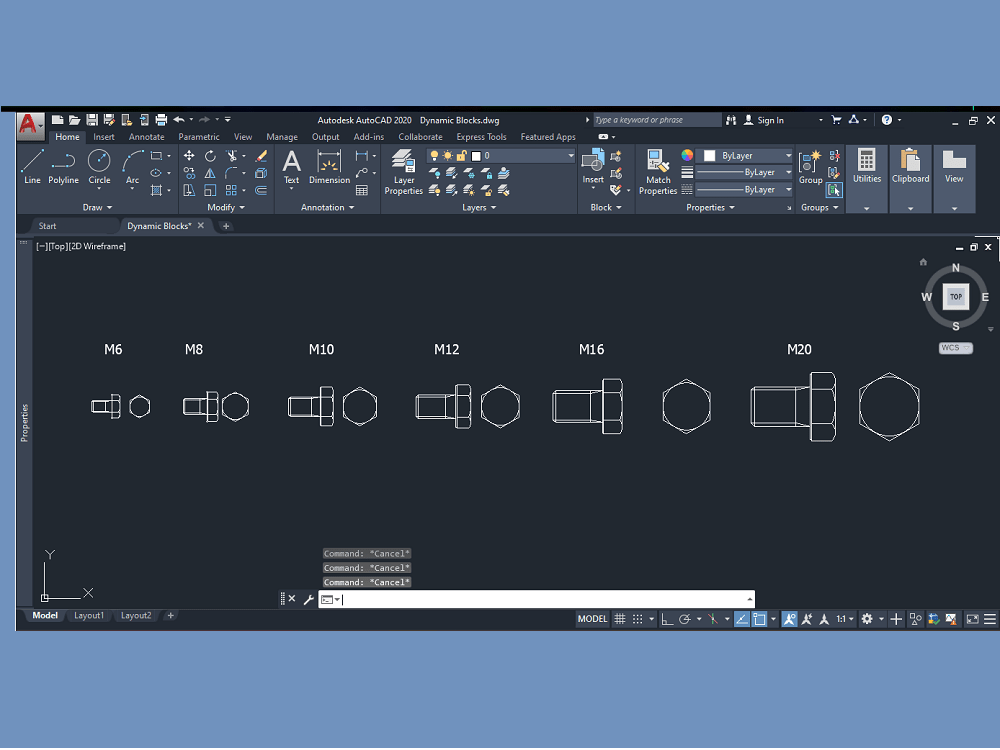1000x750 pixels.
Task: Open the current layer dropdown
Action: tap(568, 155)
